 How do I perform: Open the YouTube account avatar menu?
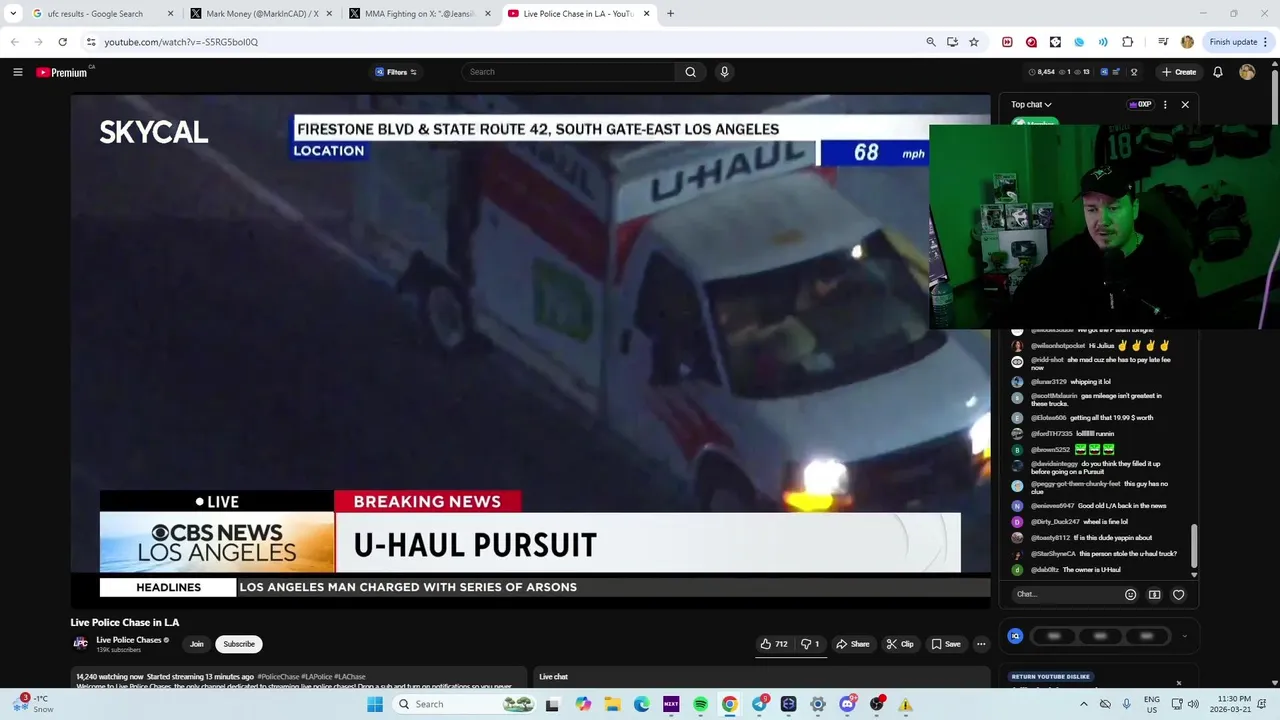click(x=1247, y=72)
